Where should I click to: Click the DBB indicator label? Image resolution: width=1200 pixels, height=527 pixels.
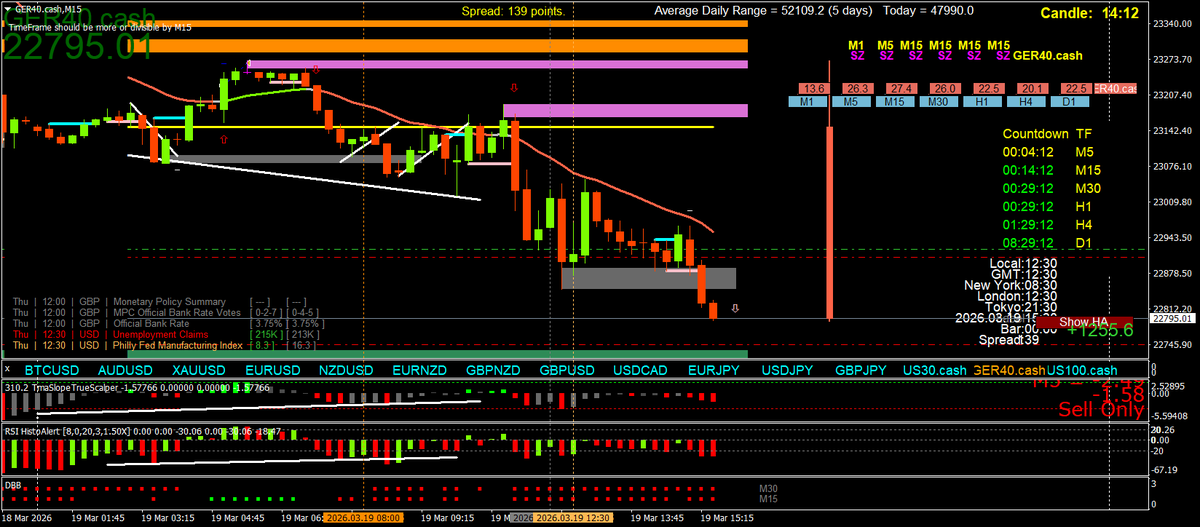point(12,483)
